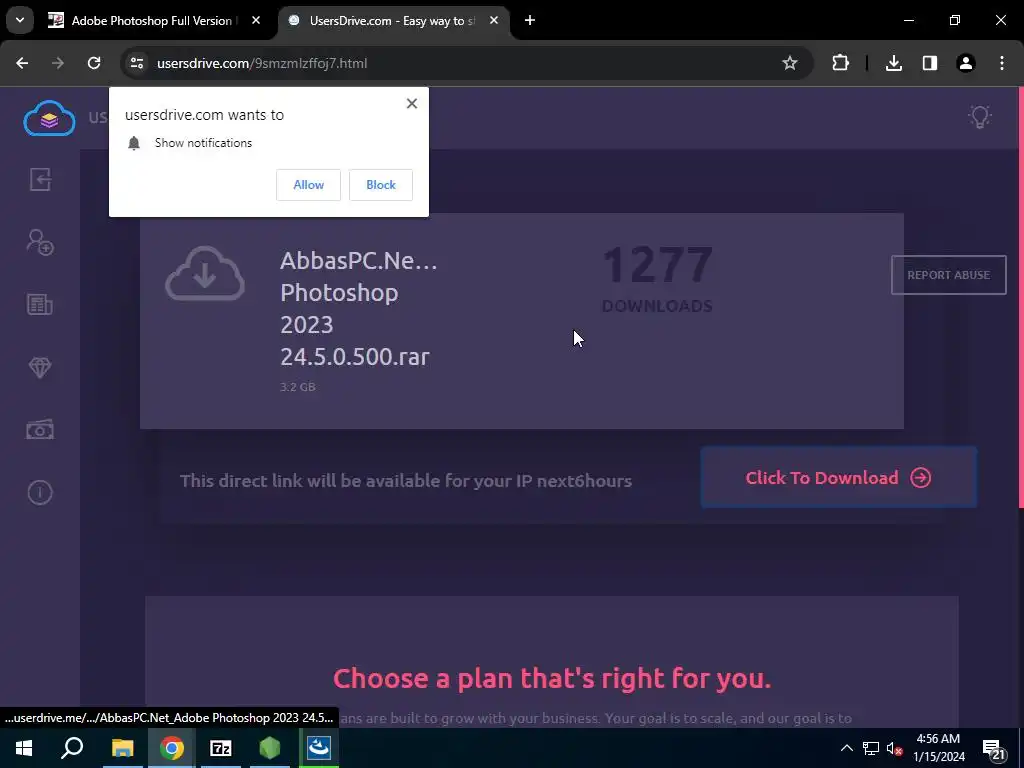Image resolution: width=1024 pixels, height=768 pixels.
Task: Open File Explorer from the taskbar
Action: 123,748
